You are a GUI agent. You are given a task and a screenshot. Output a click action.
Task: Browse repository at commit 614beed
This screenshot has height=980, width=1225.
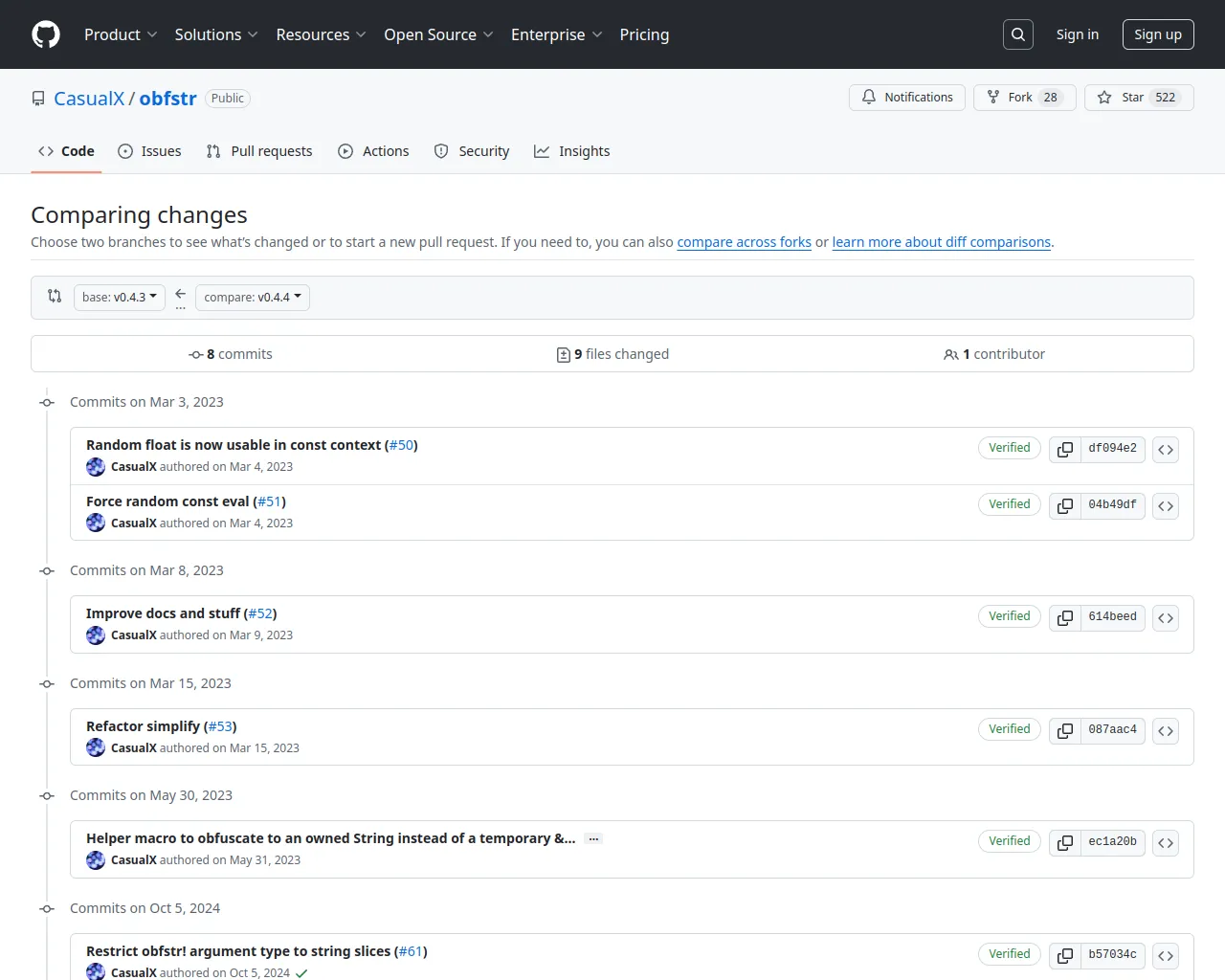click(x=1166, y=617)
